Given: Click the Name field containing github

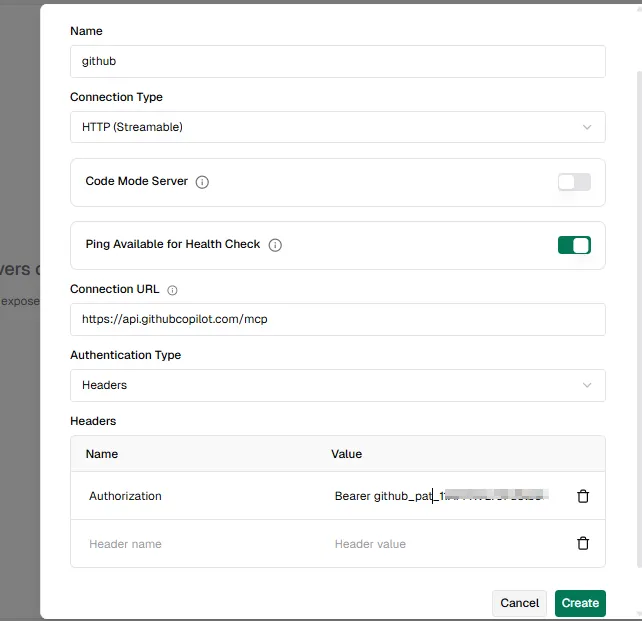Looking at the screenshot, I should click(338, 61).
